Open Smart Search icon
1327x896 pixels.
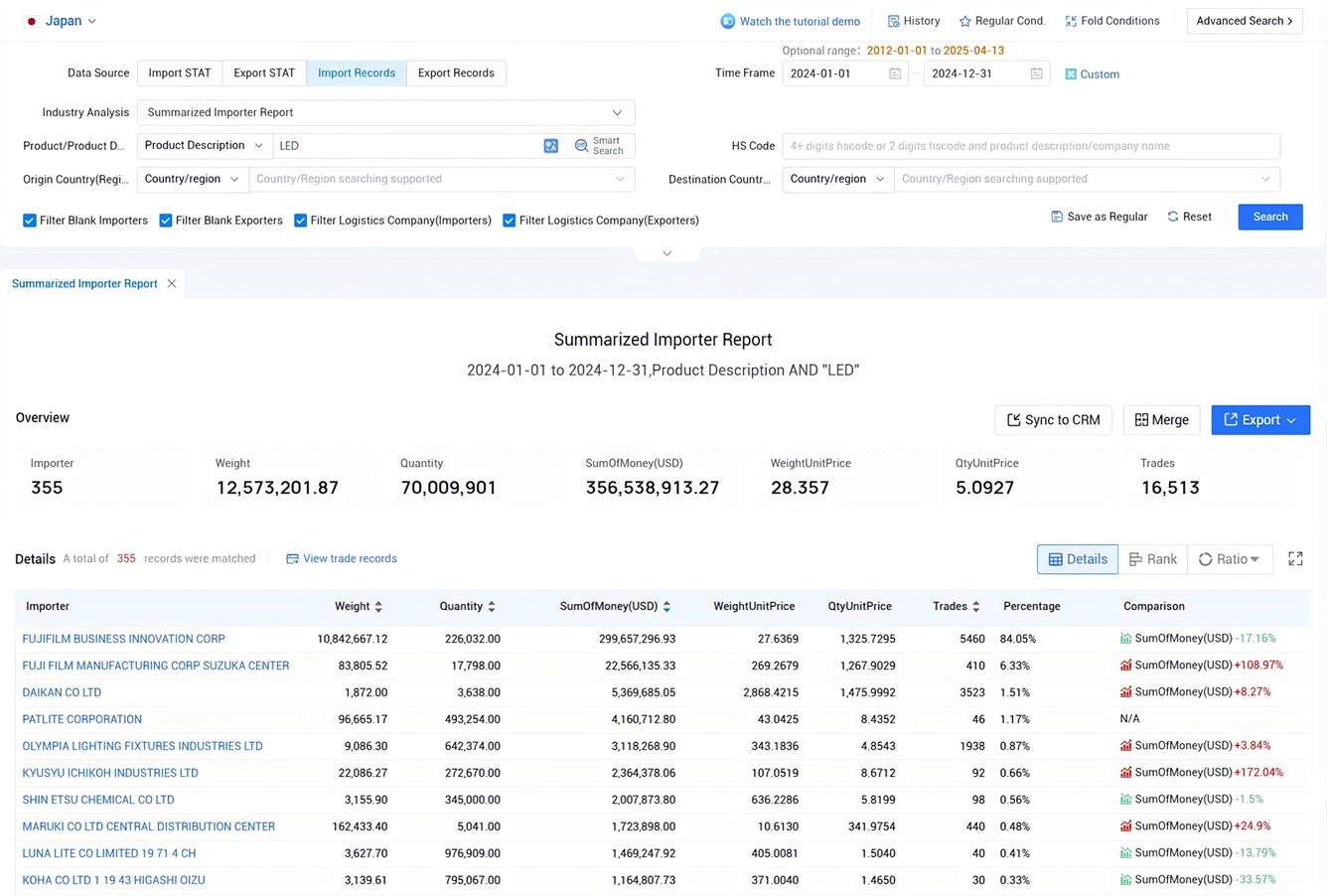[x=581, y=146]
